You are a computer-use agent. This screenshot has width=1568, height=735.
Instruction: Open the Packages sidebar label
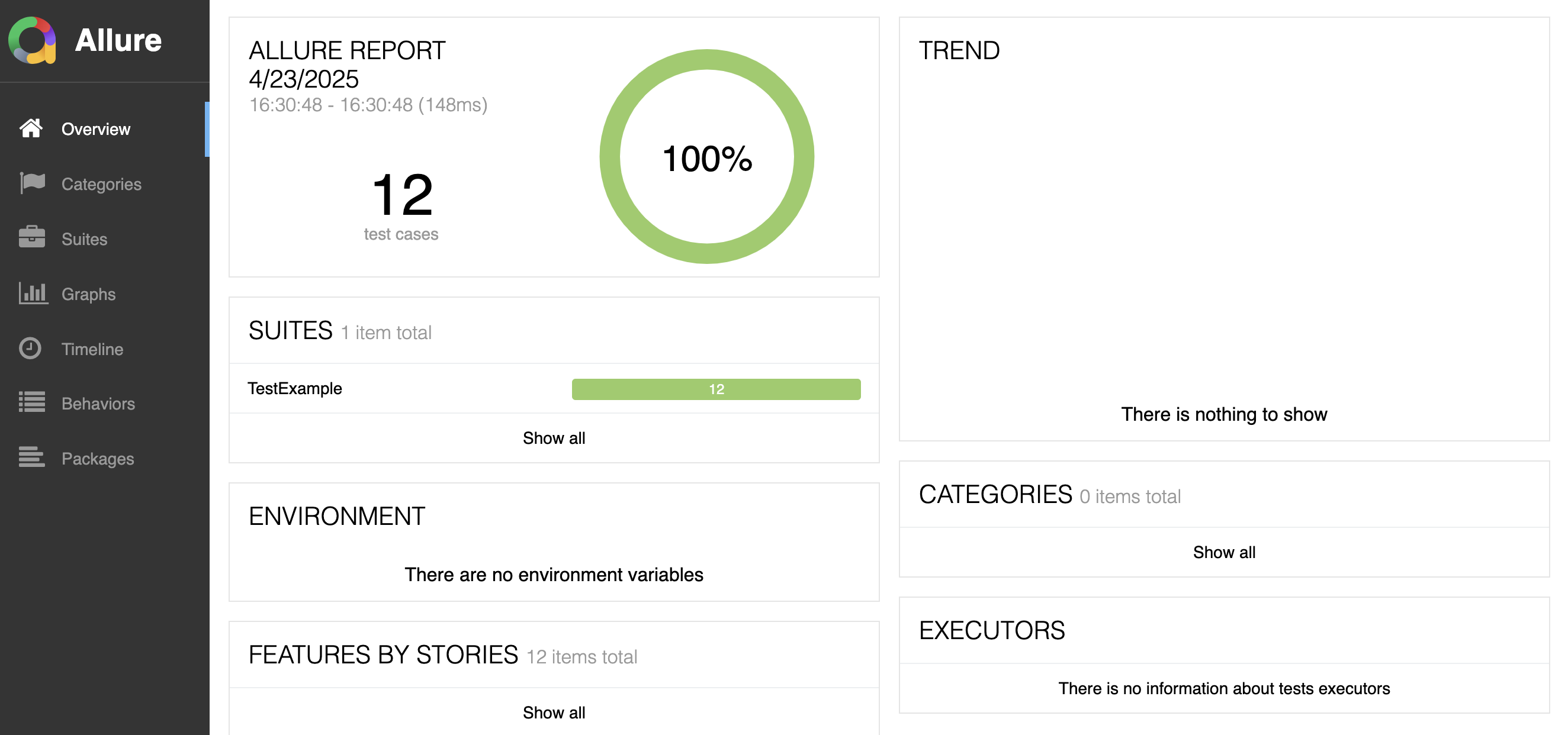(97, 459)
